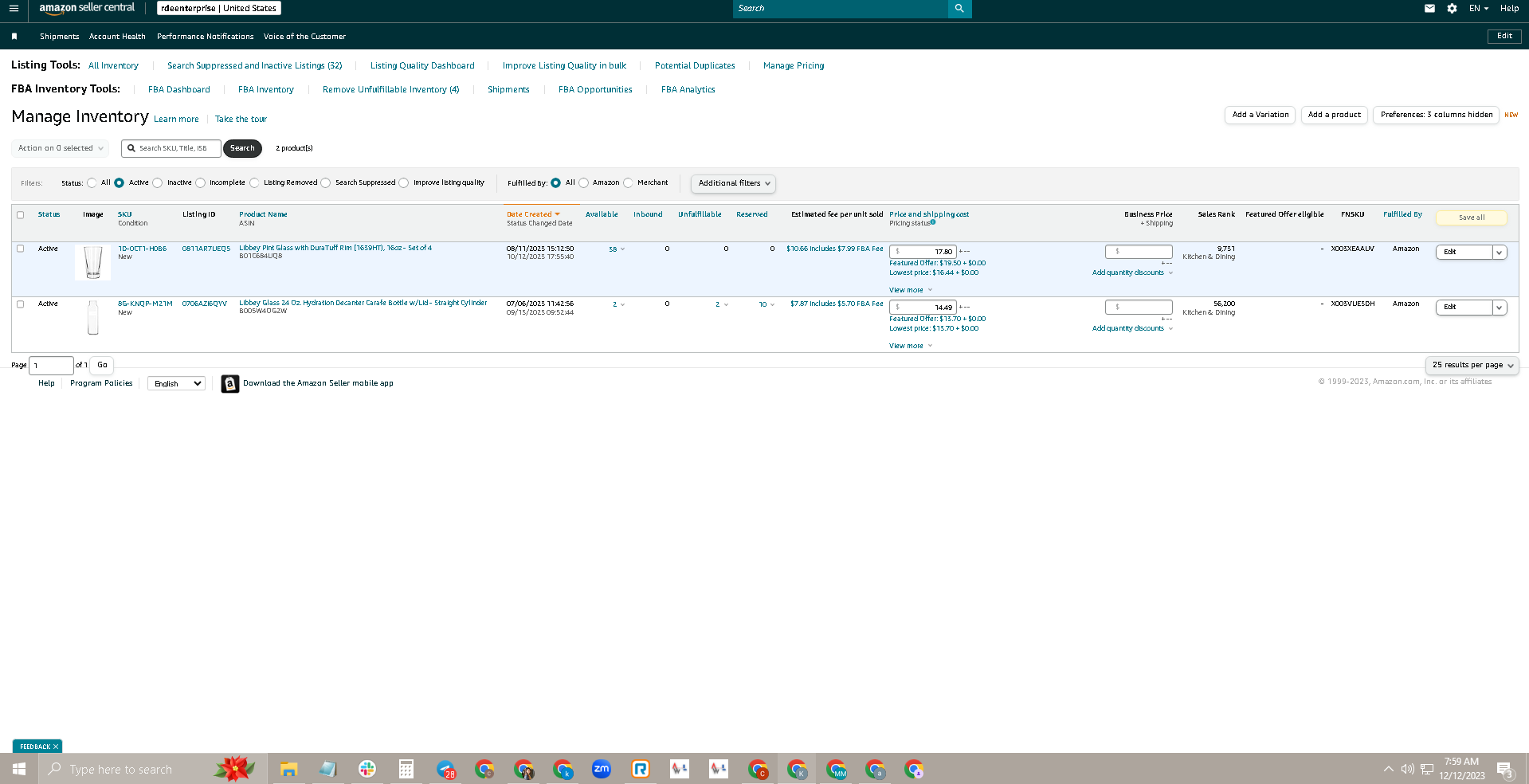Open the Amazon Seller app logo icon
This screenshot has width=1529, height=784.
230,384
